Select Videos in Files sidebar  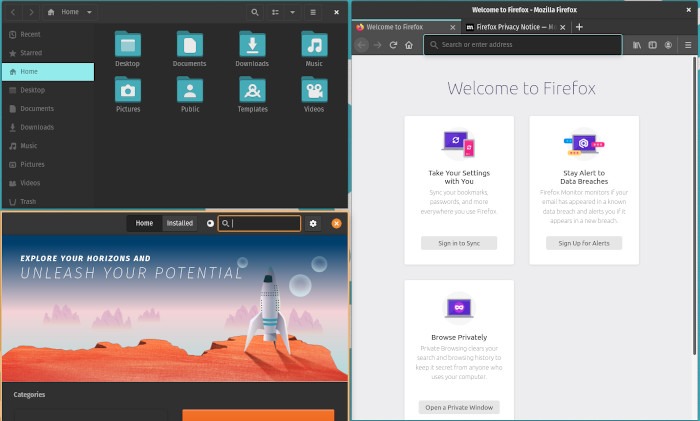pyautogui.click(x=48, y=183)
